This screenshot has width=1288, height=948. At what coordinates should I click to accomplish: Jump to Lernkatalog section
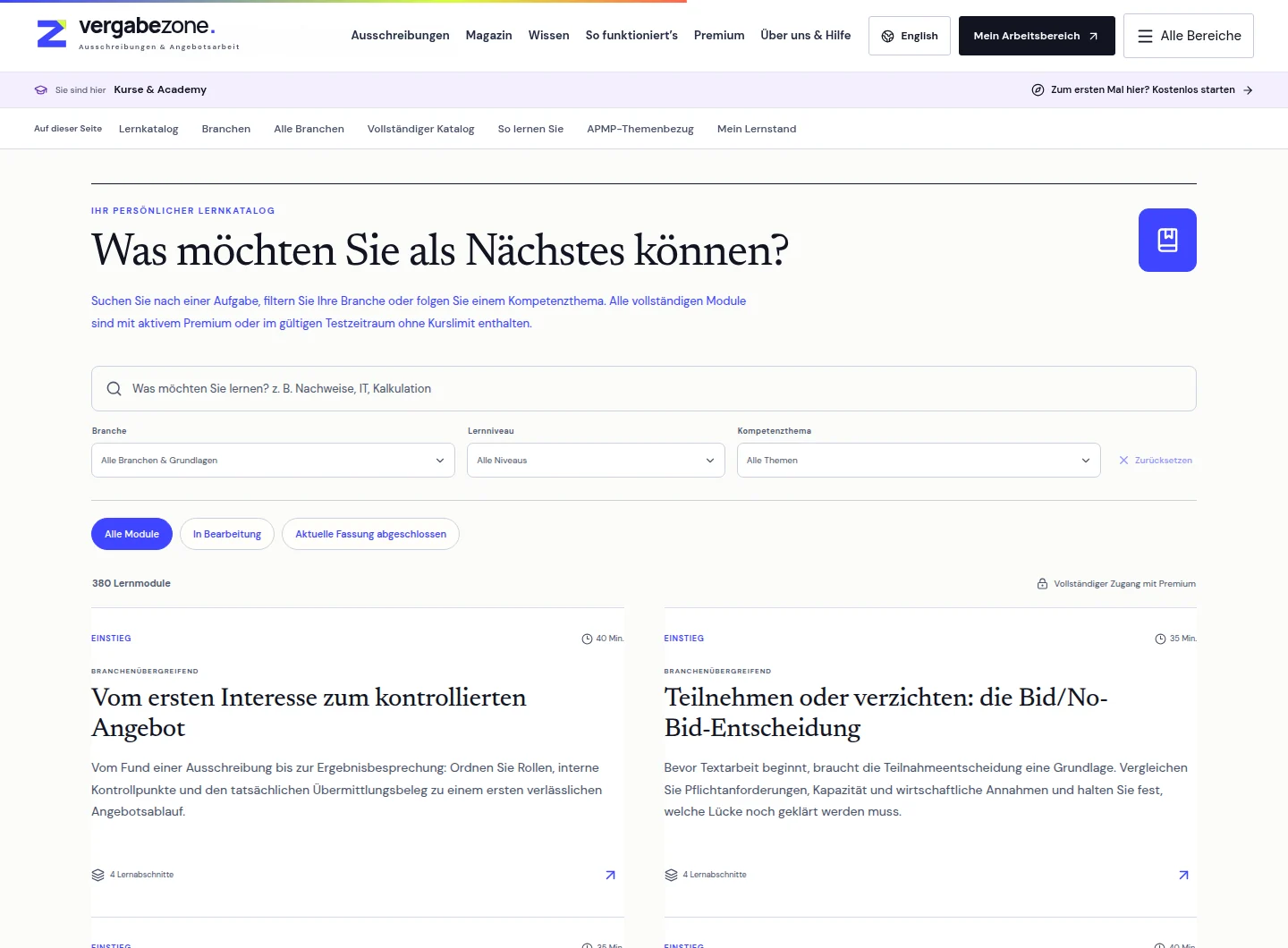(x=148, y=129)
